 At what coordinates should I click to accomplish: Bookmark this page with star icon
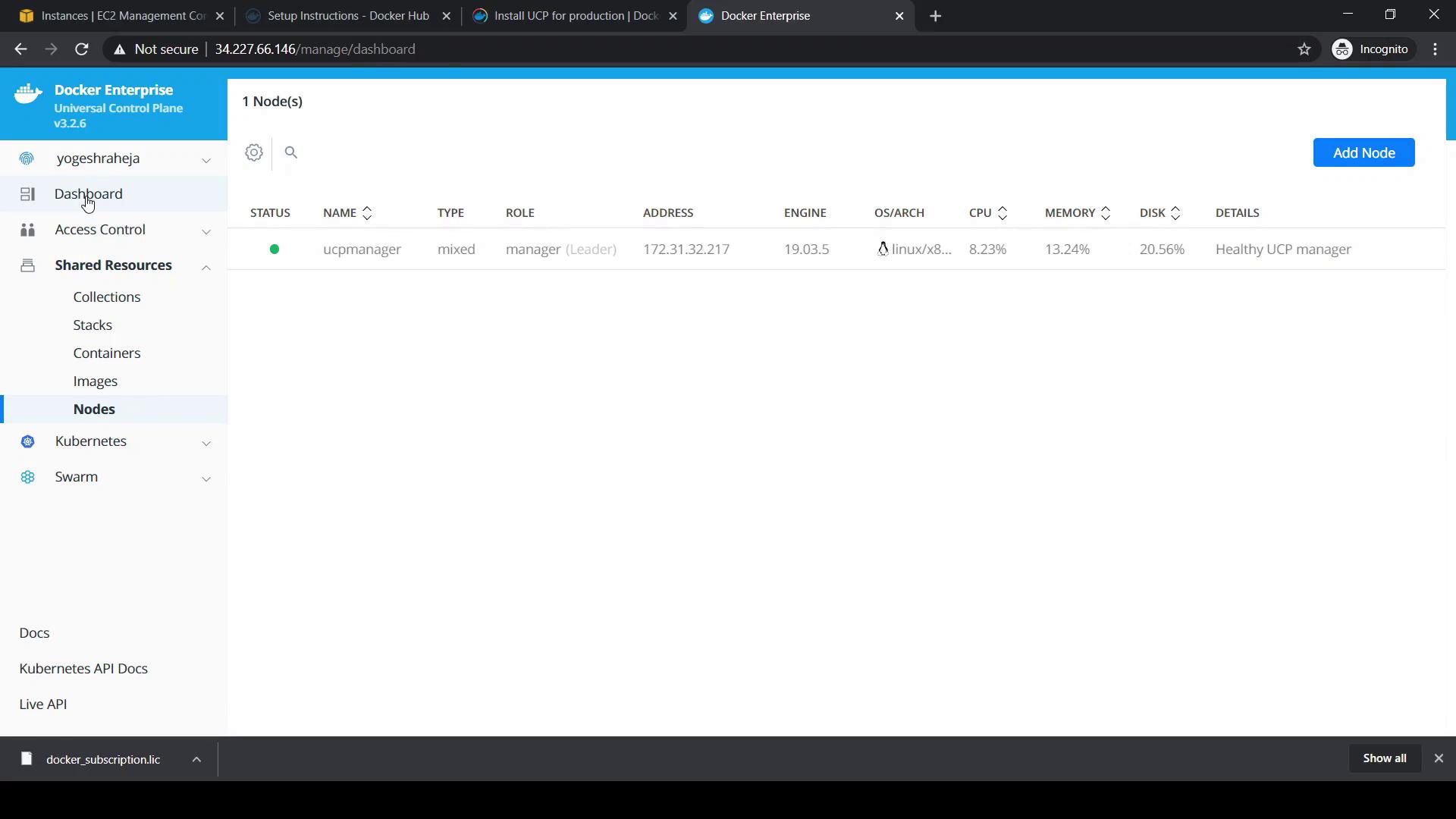coord(1304,49)
